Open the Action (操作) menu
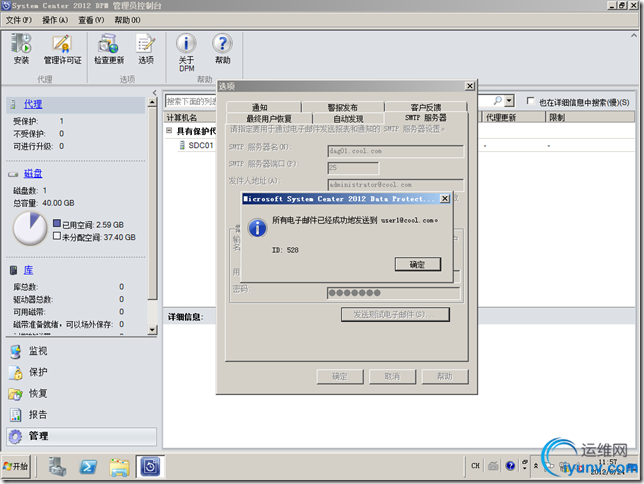This screenshot has height=484, width=644. (55, 20)
